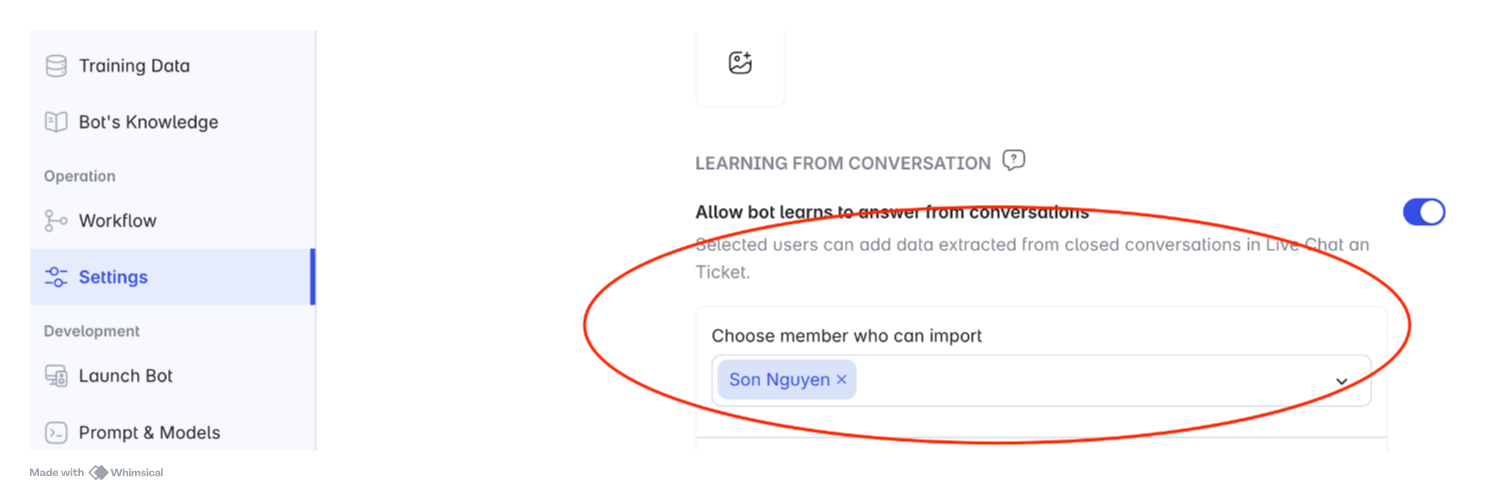Open the Training Data sidebar item
This screenshot has height=495, width=1495.
(x=134, y=66)
